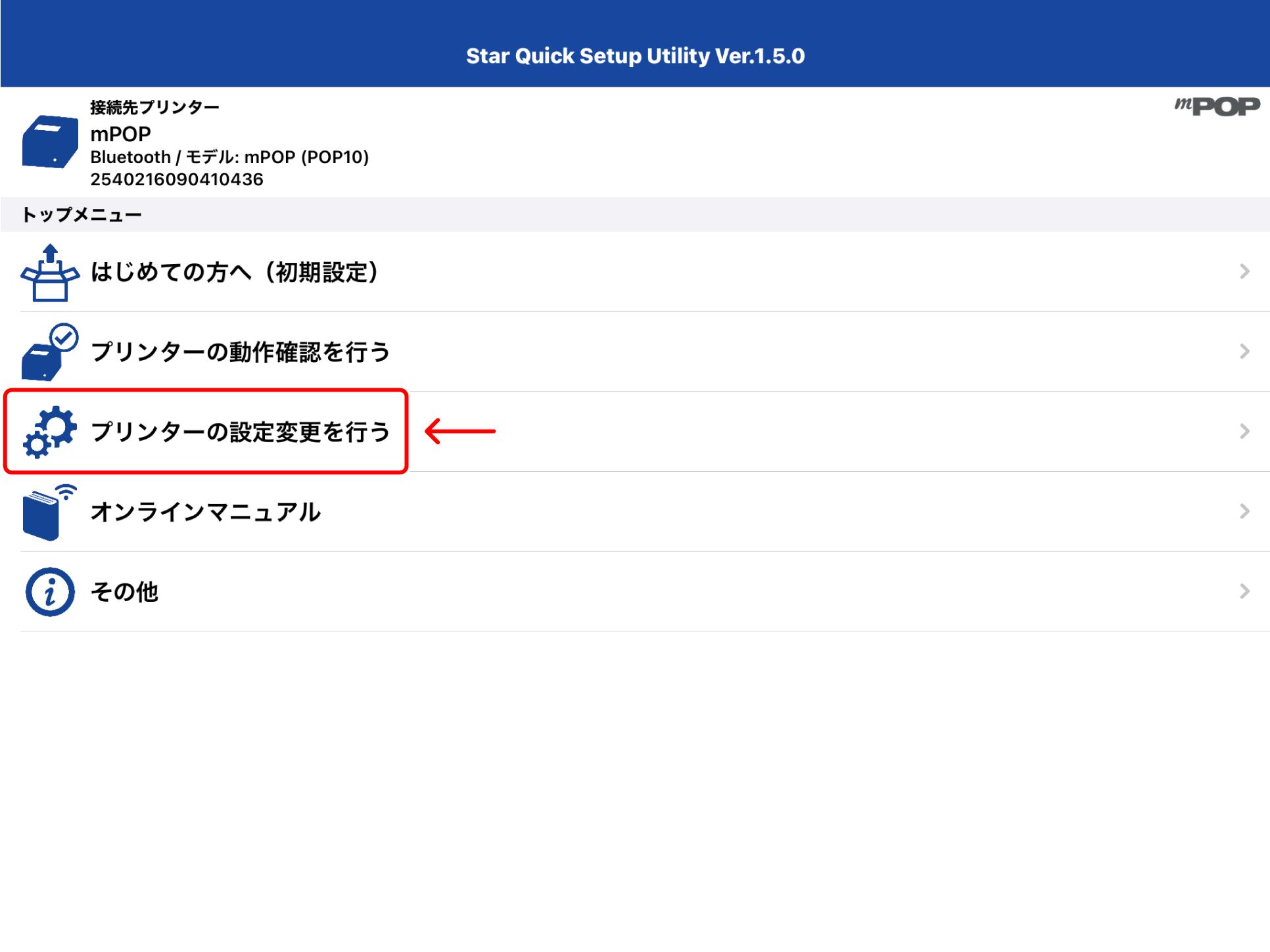
Task: Click serial number 2540216090410436
Action: pos(177,179)
